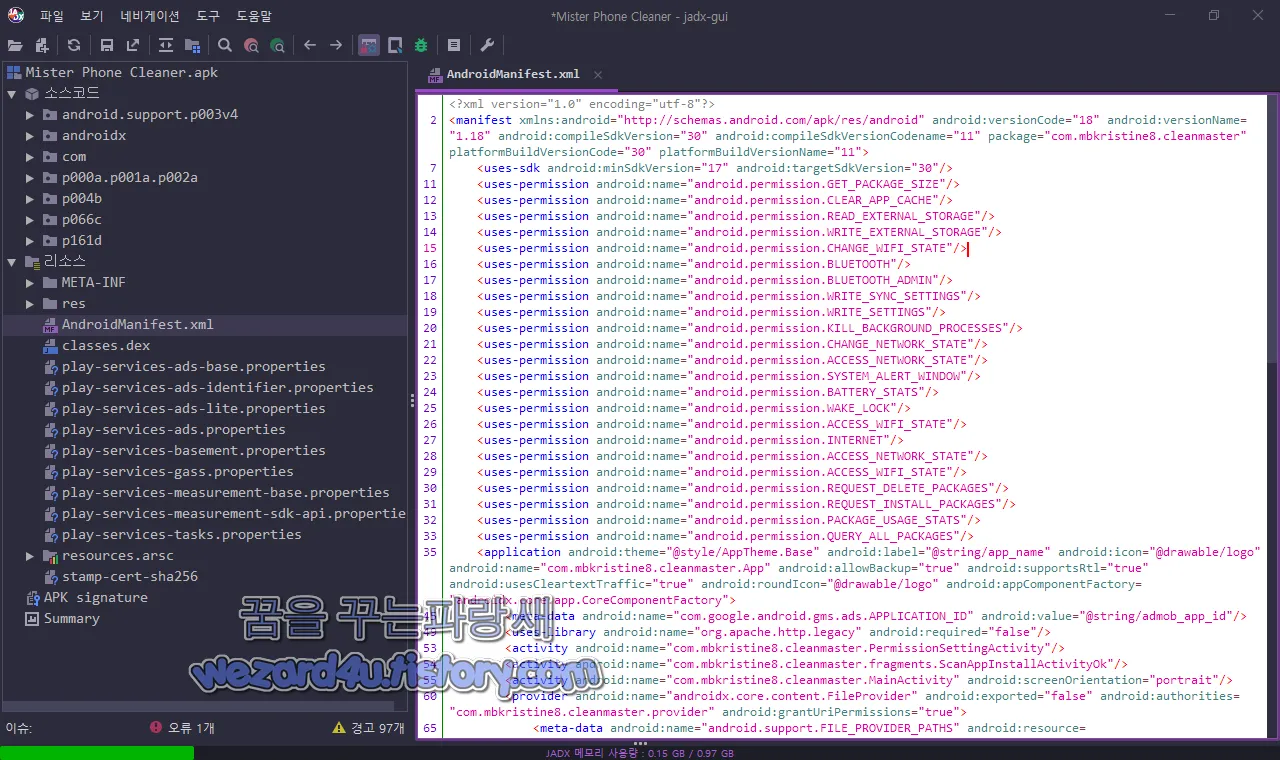Open Preferences with the wrench icon
Screen dimensions: 1280x760
(x=487, y=45)
